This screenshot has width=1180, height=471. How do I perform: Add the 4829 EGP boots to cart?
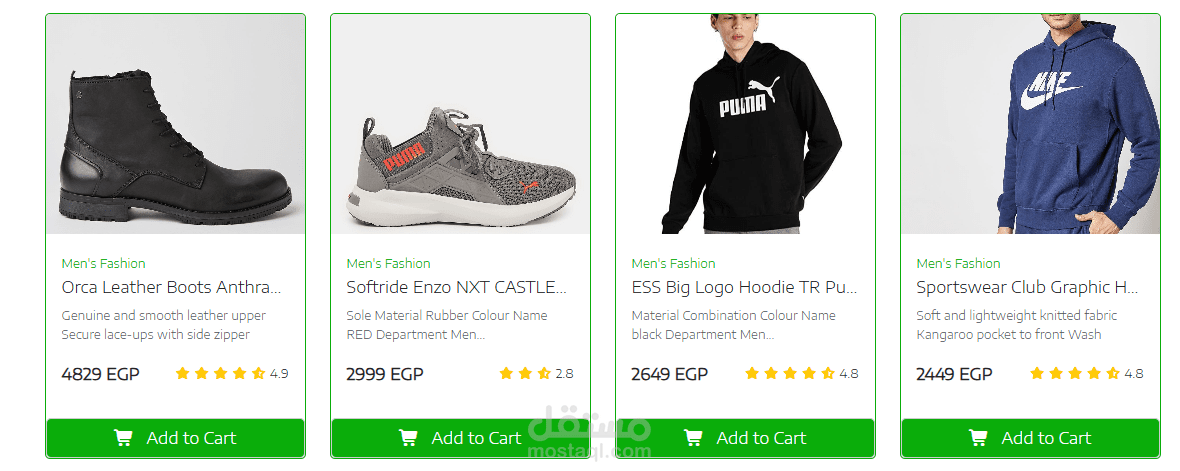pyautogui.click(x=176, y=438)
